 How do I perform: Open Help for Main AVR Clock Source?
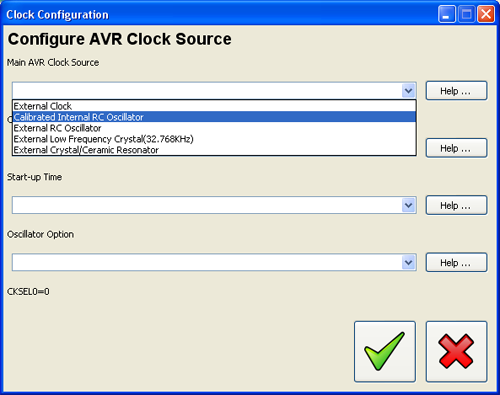tap(456, 91)
